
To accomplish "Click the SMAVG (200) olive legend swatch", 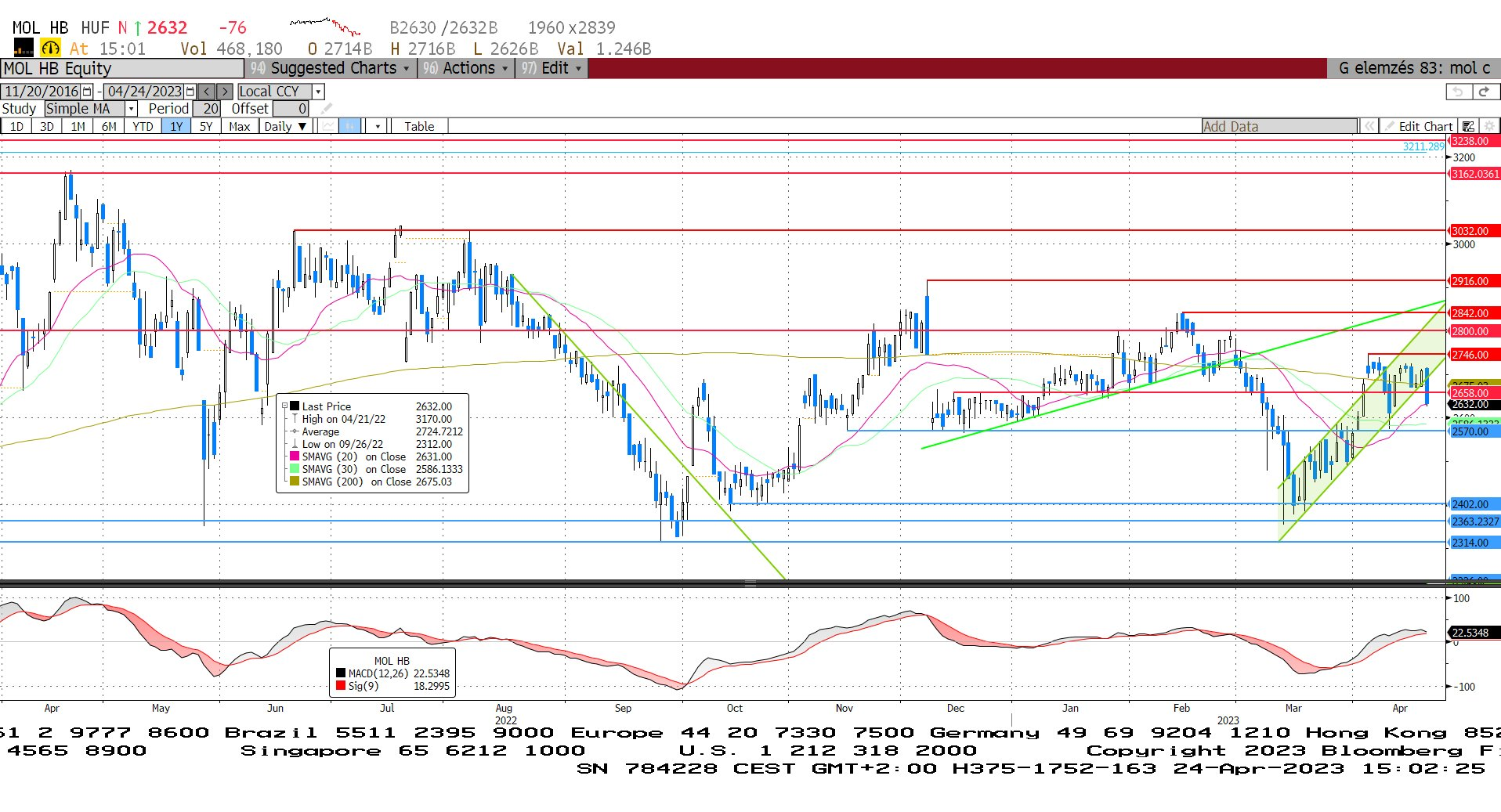I will click(295, 482).
